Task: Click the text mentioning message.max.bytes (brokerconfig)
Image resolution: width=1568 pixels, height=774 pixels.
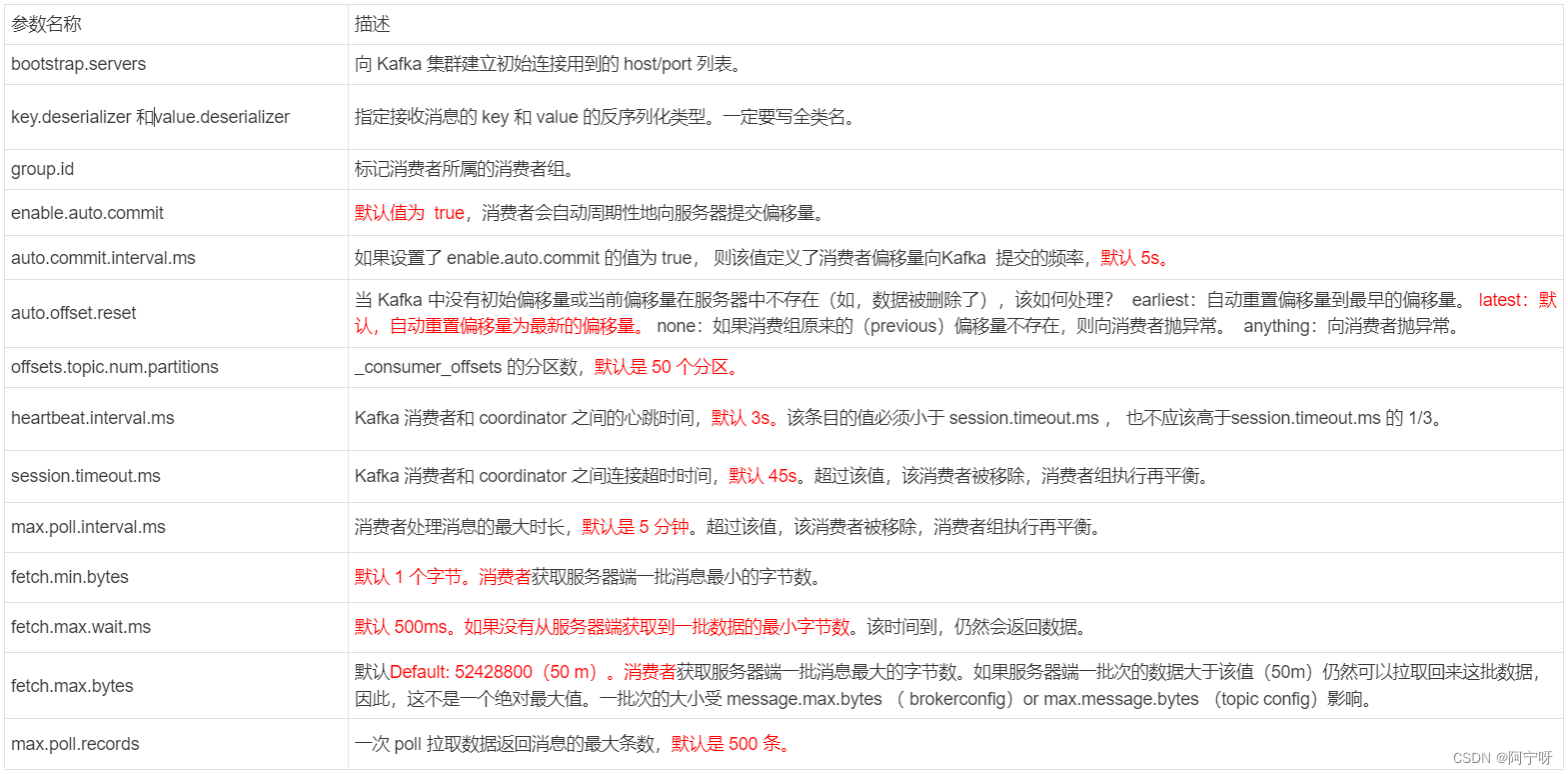Action: [x=869, y=699]
